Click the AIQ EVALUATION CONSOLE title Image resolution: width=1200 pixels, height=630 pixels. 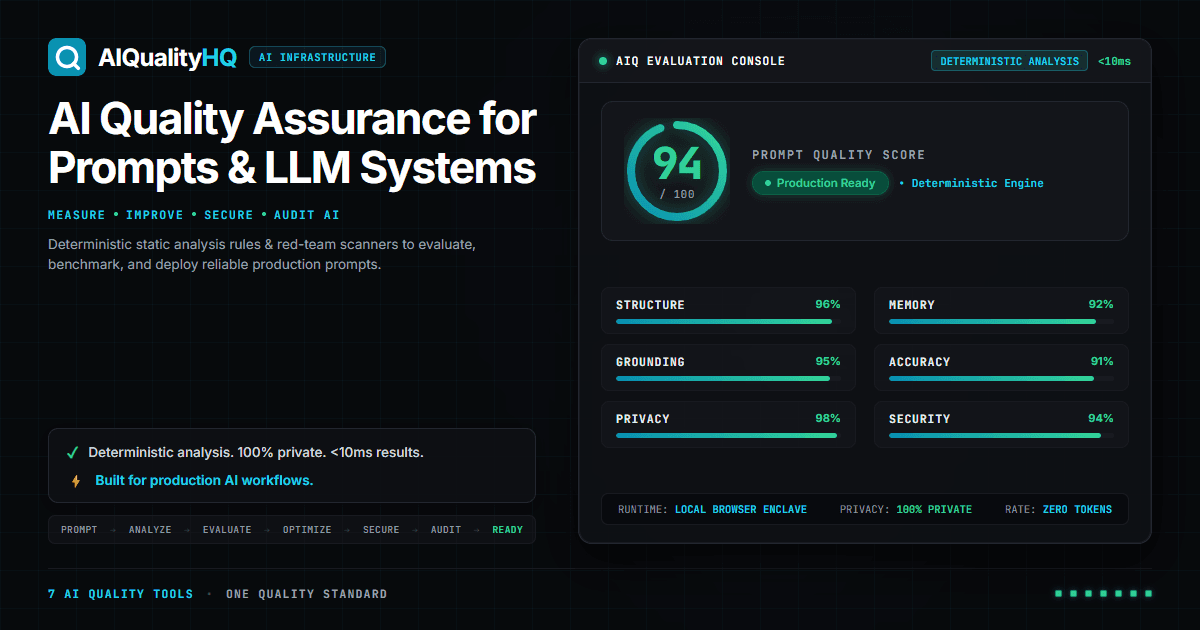point(700,61)
